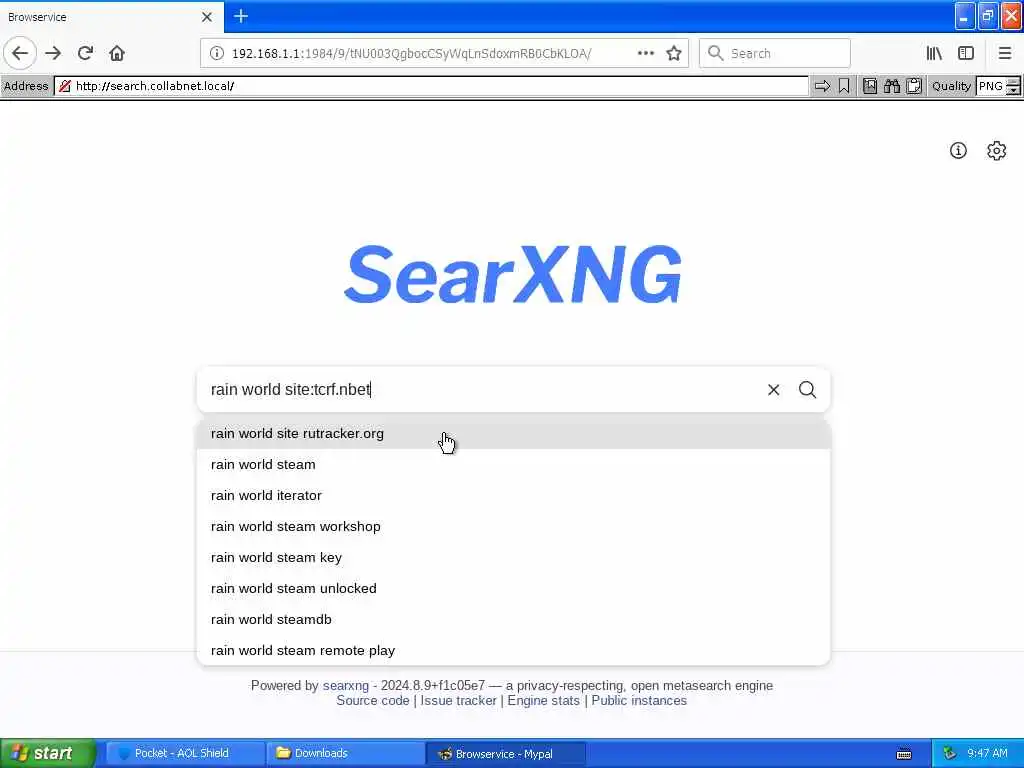
Task: Open page actions three-dots menu
Action: click(646, 53)
